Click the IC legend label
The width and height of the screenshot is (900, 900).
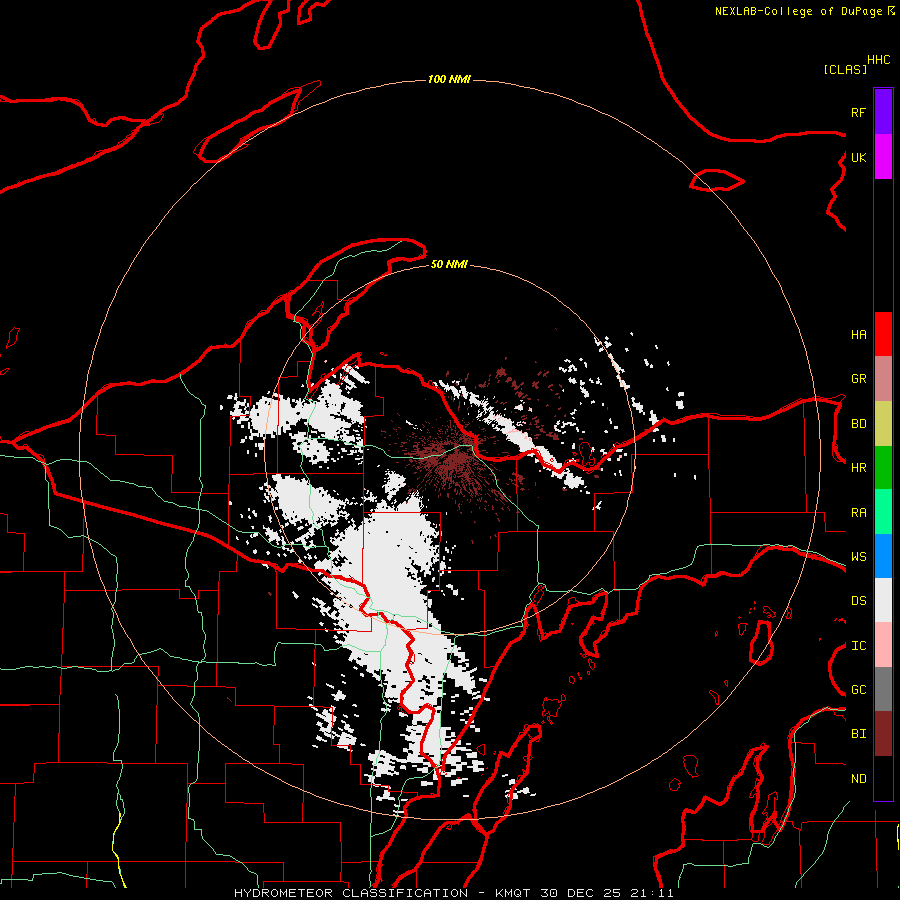858,646
